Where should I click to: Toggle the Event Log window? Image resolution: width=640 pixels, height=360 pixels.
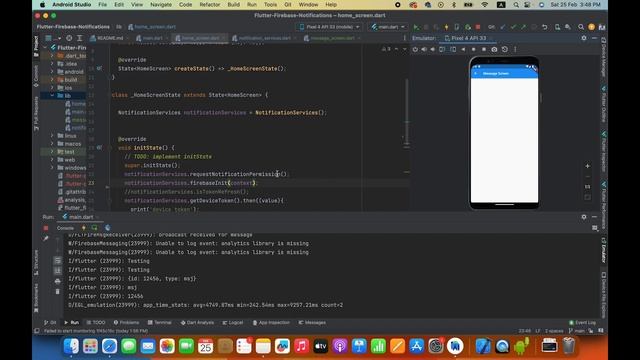tap(583, 322)
